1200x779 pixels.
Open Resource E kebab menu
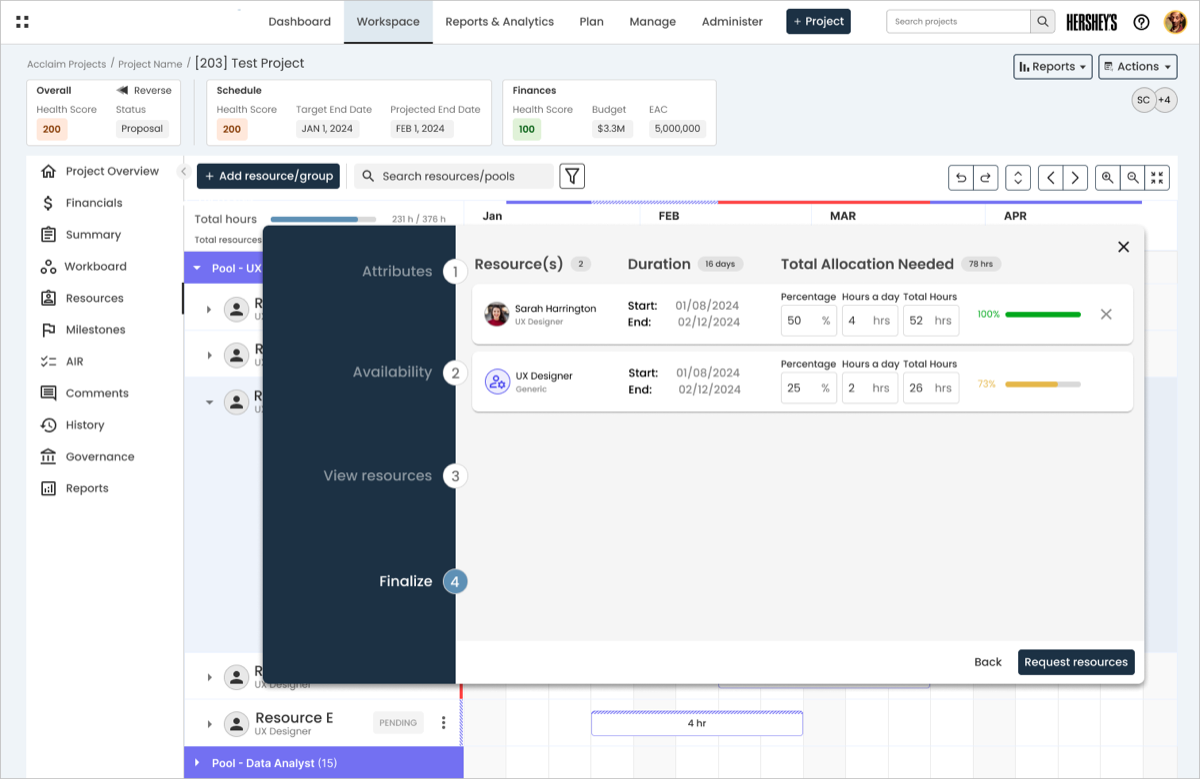(444, 723)
